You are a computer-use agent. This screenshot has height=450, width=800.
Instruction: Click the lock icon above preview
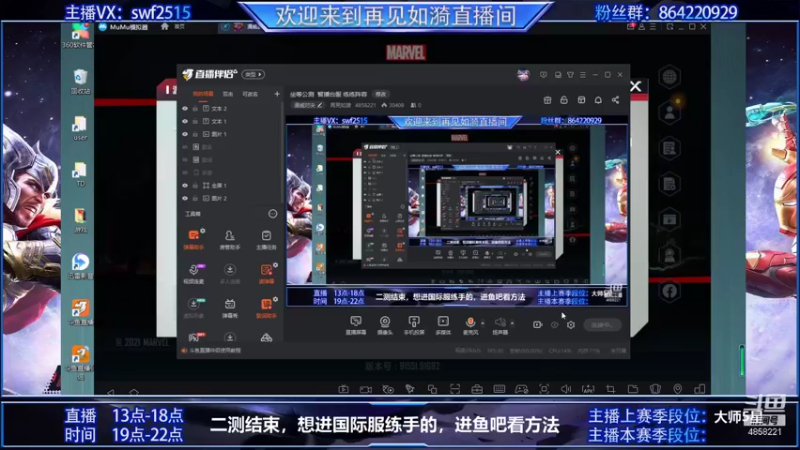click(564, 100)
